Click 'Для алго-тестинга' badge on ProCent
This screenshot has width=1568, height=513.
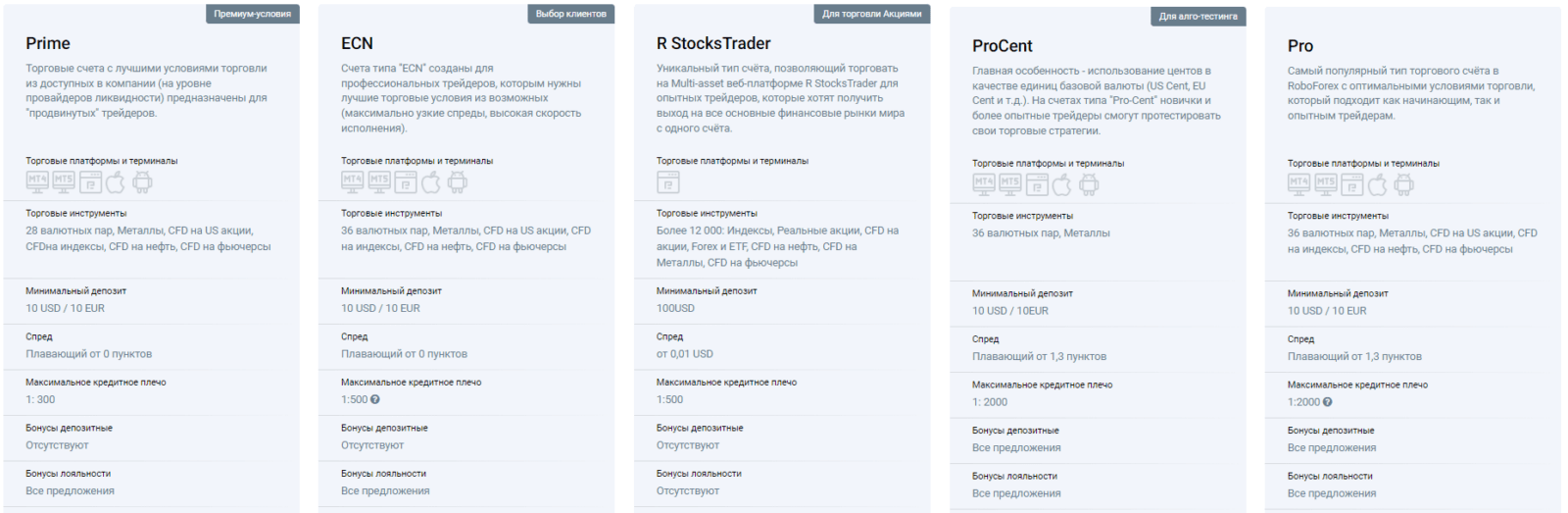coord(1199,17)
